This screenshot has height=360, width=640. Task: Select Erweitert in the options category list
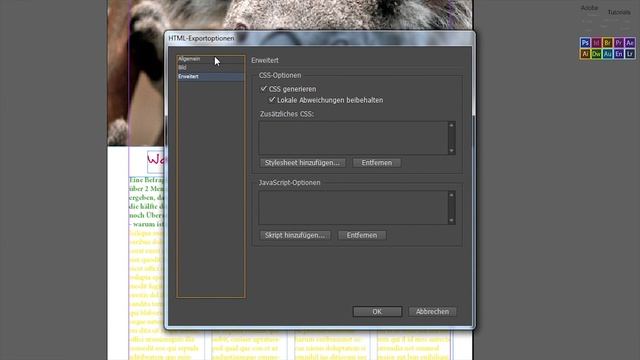pos(211,76)
